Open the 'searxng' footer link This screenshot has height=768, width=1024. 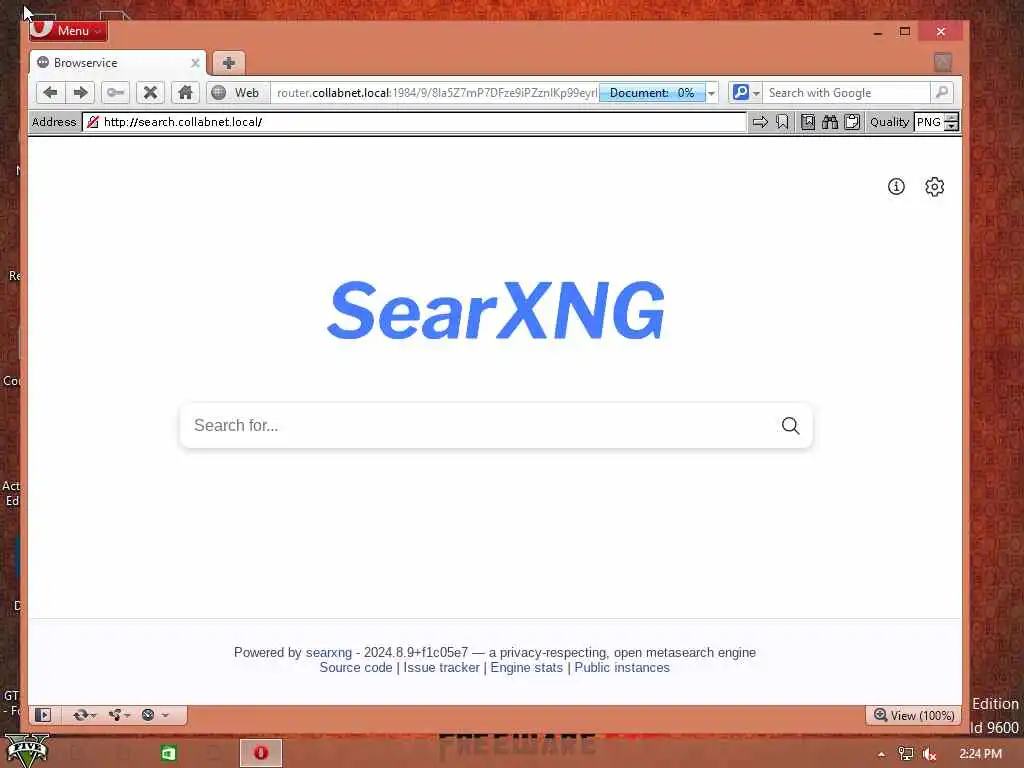click(x=328, y=652)
